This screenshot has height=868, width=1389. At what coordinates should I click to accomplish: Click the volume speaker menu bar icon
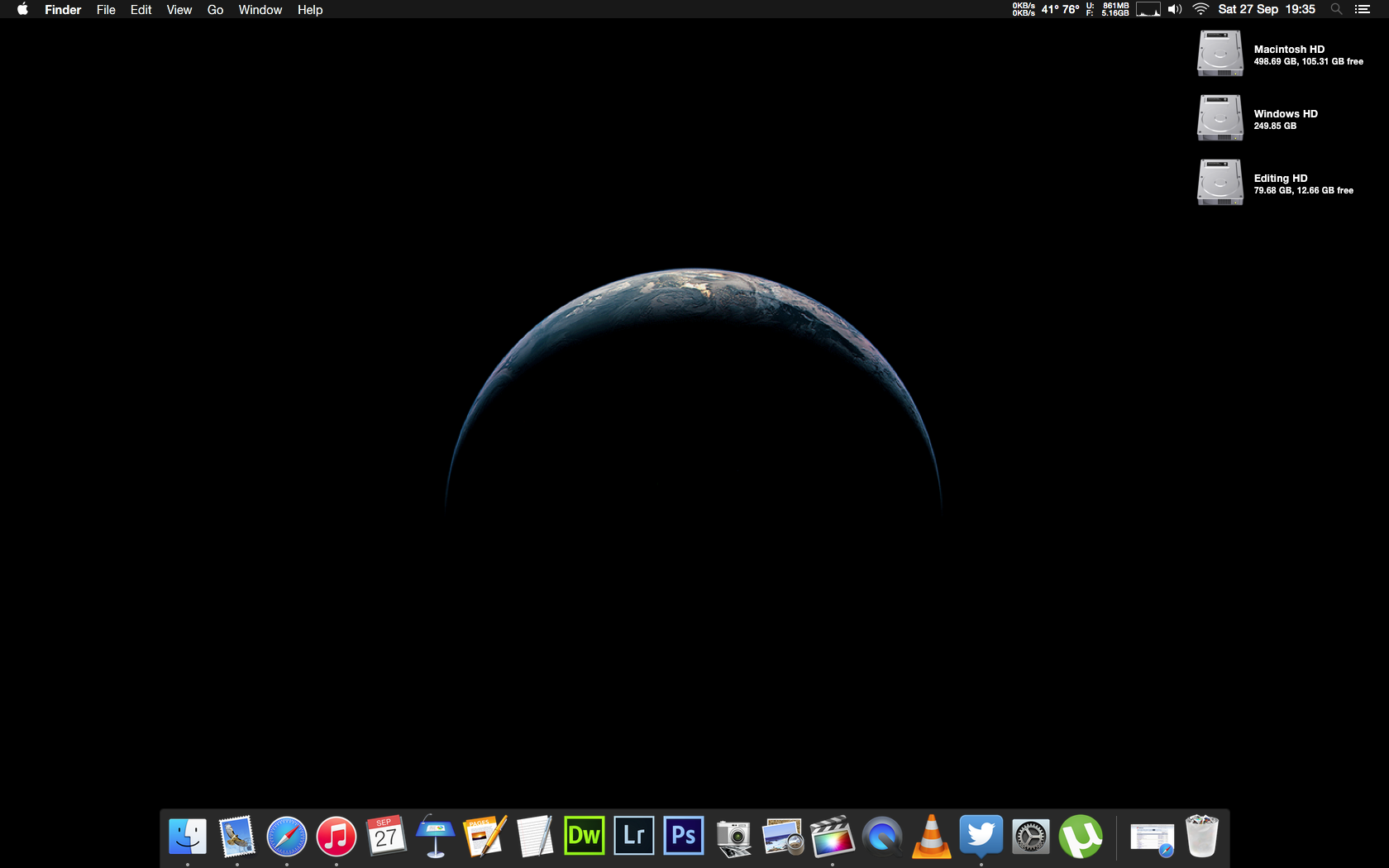pos(1174,9)
